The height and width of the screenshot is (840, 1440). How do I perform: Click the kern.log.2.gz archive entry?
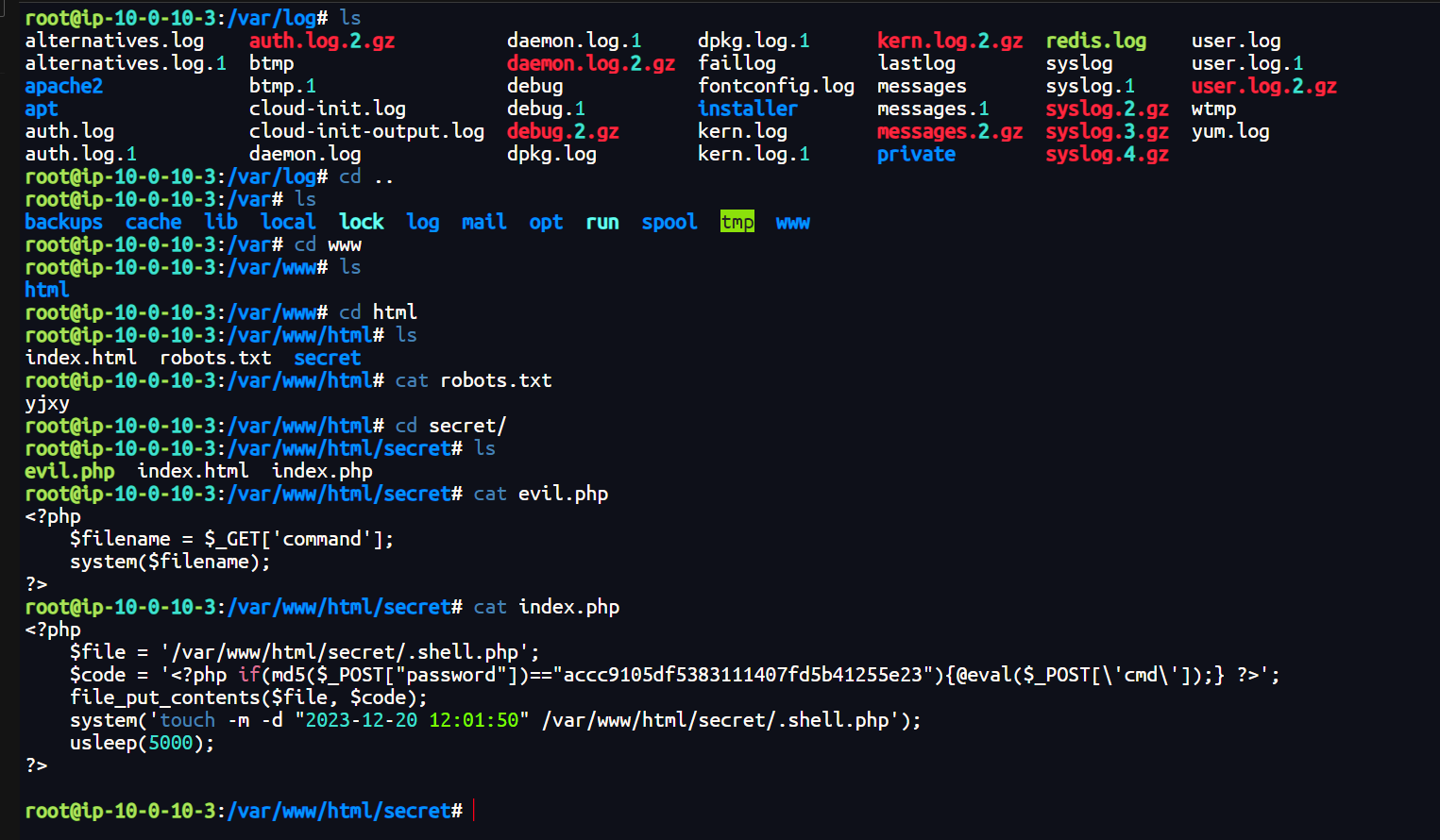pos(950,41)
